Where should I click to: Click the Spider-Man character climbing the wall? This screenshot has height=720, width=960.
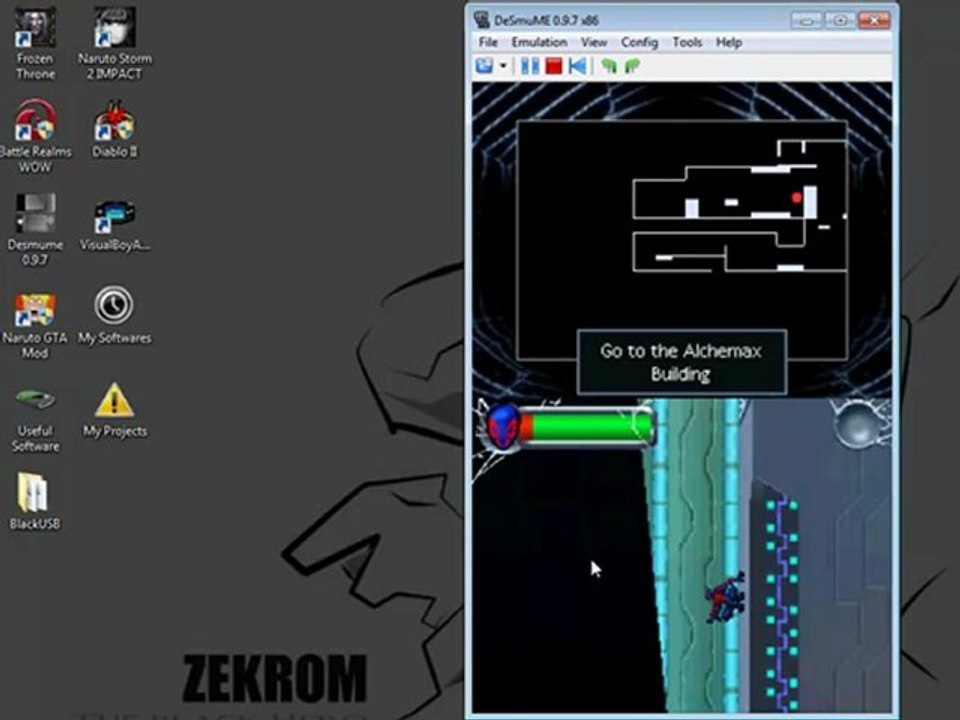coord(726,598)
